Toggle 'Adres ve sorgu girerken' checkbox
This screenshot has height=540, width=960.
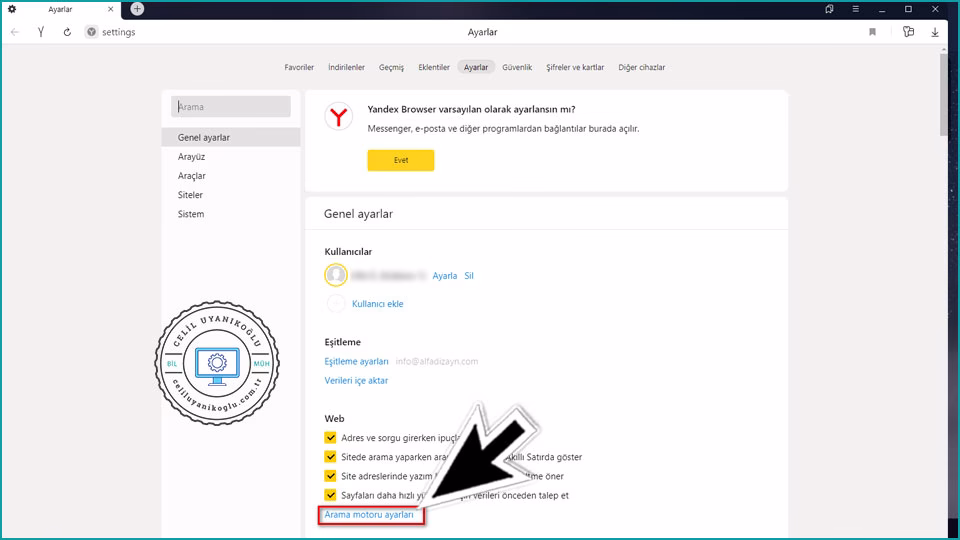click(331, 438)
